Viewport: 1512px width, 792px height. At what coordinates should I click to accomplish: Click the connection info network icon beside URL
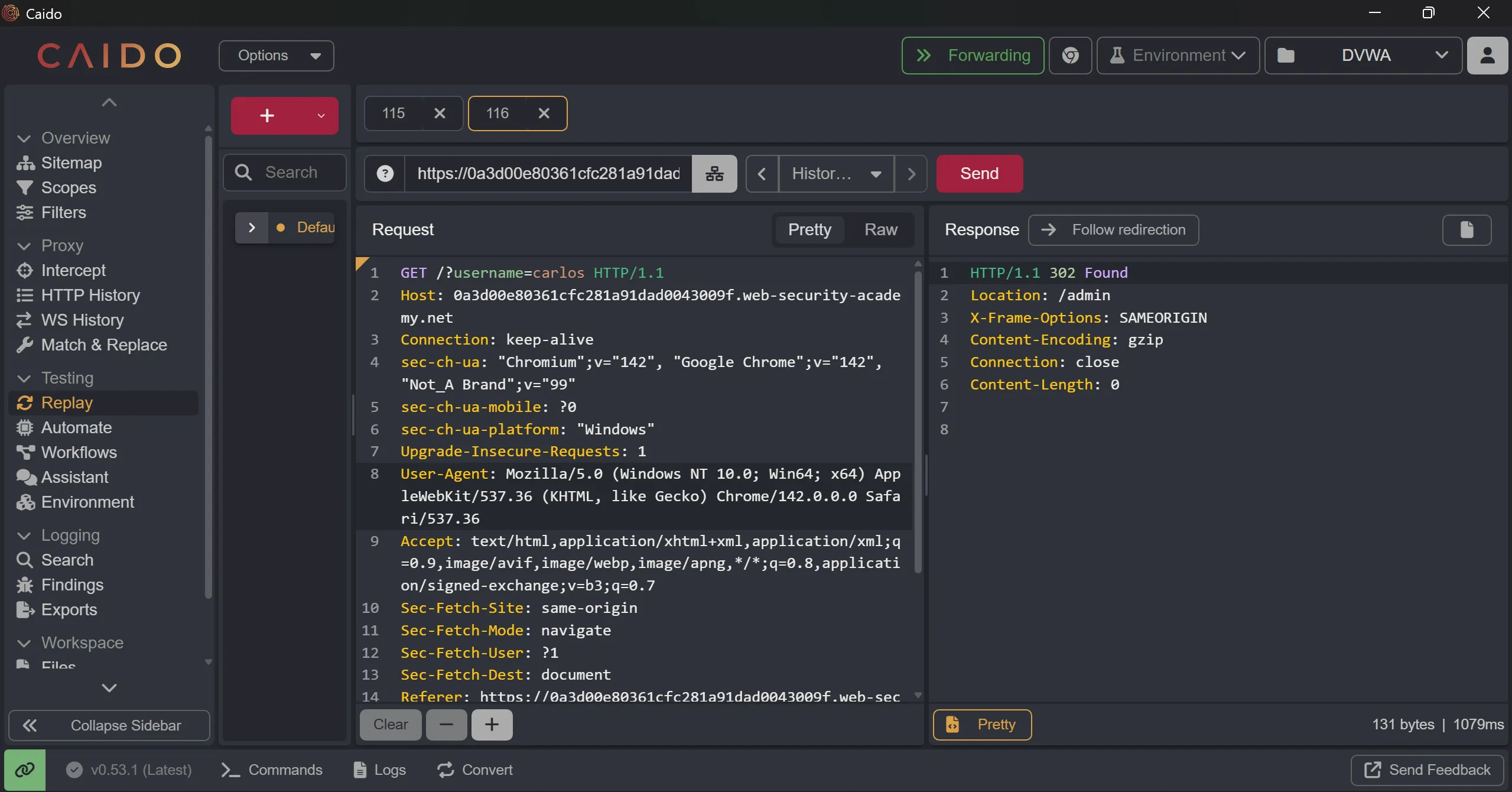[x=714, y=174]
